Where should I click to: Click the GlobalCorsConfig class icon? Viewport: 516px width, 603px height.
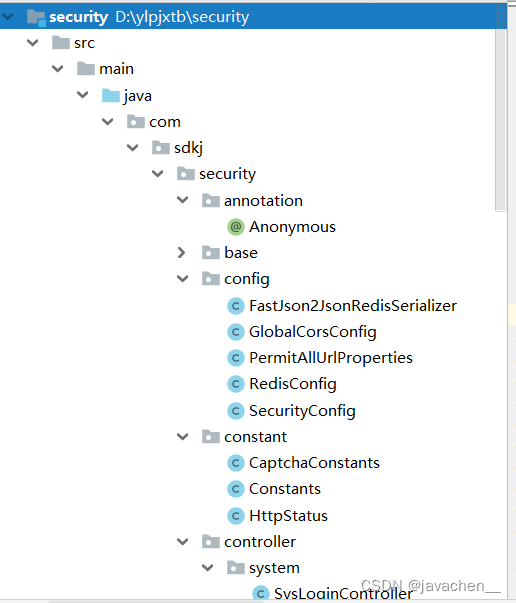236,332
